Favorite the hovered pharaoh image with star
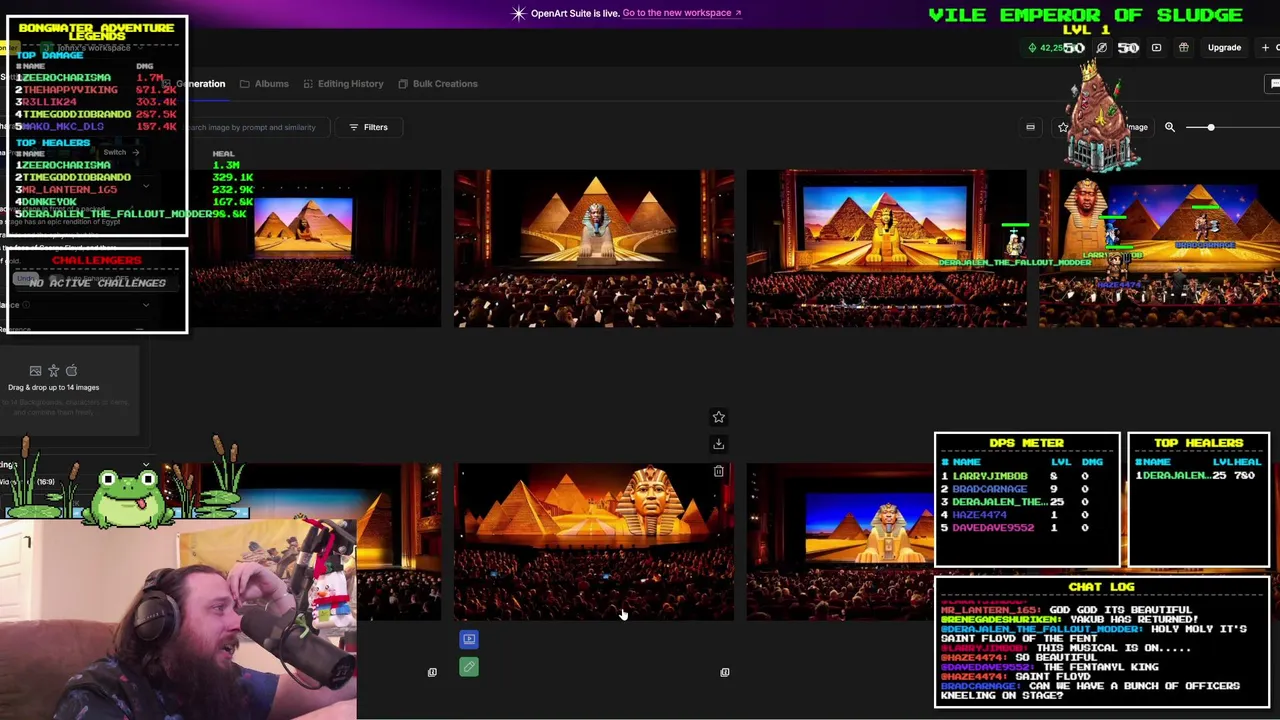This screenshot has width=1280, height=720. point(718,417)
